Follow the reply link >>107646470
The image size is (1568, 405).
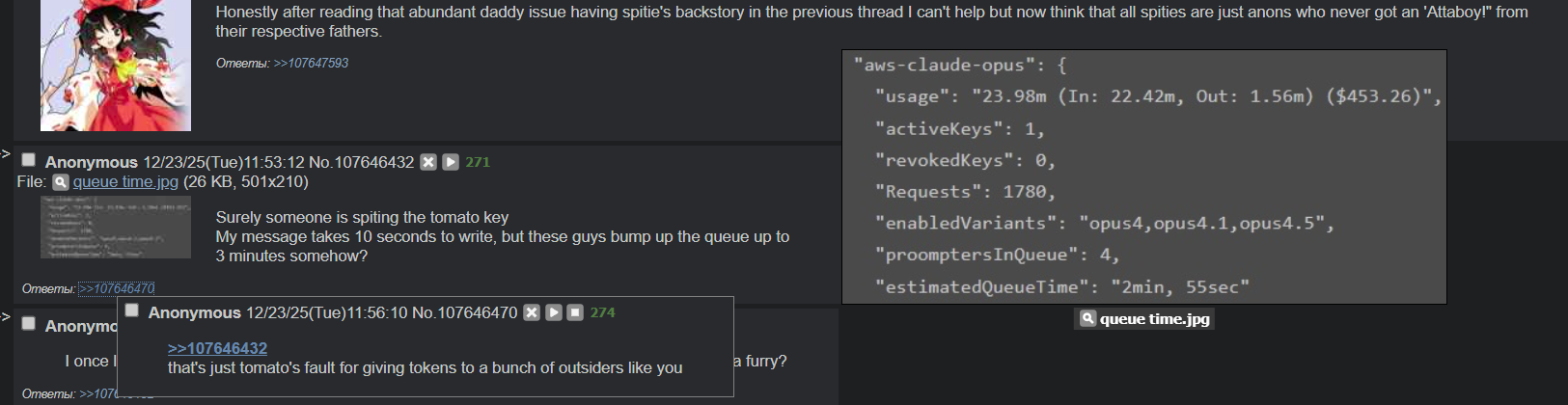click(117, 288)
